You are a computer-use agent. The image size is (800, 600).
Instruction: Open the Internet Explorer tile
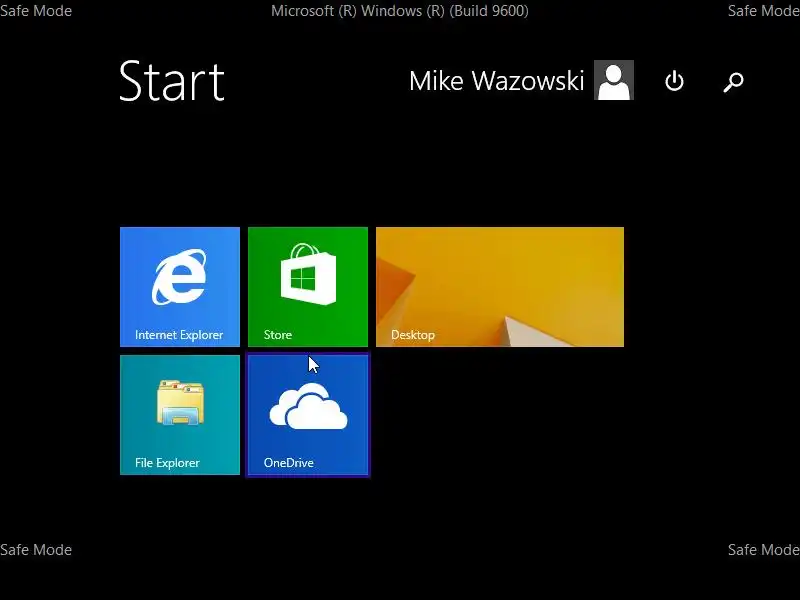click(x=180, y=287)
